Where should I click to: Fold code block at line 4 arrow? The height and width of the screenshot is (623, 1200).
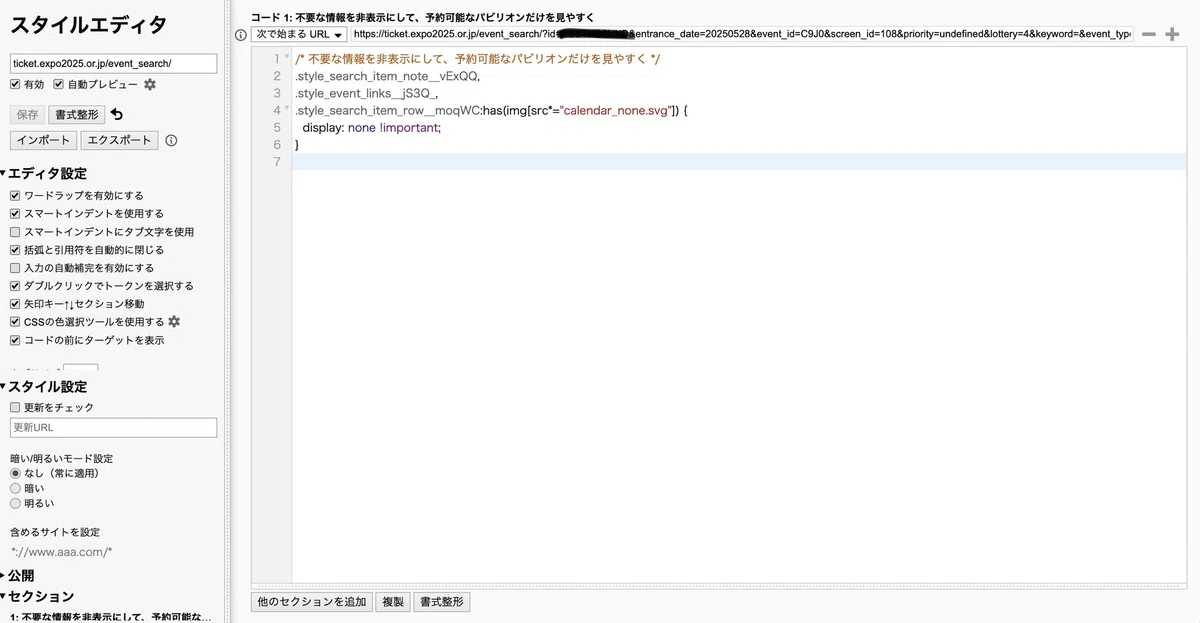point(287,109)
